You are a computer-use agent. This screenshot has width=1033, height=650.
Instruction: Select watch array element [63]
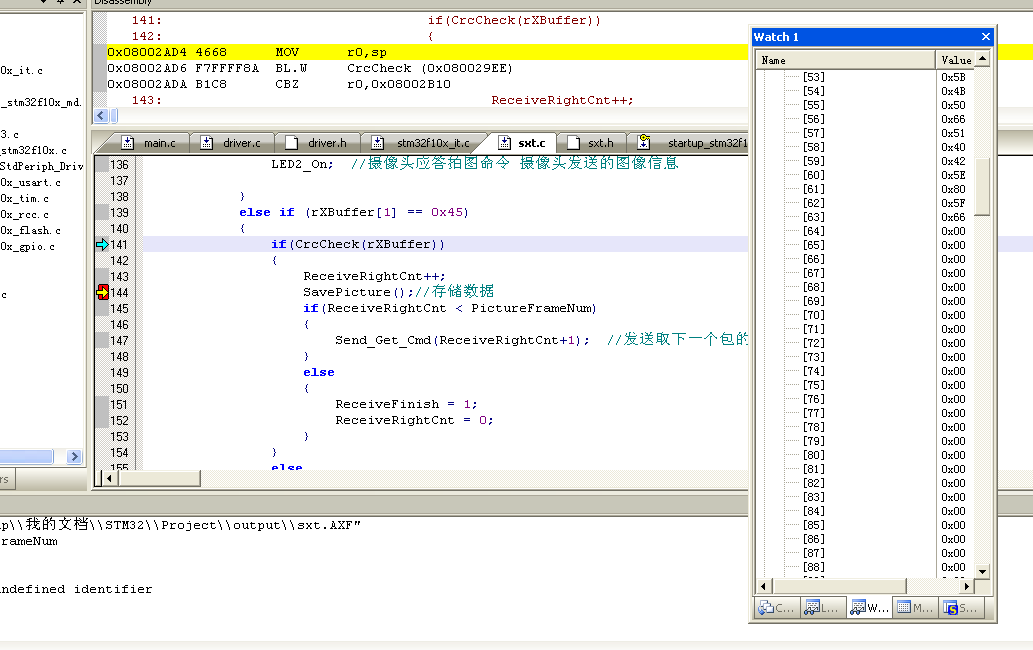click(x=814, y=217)
